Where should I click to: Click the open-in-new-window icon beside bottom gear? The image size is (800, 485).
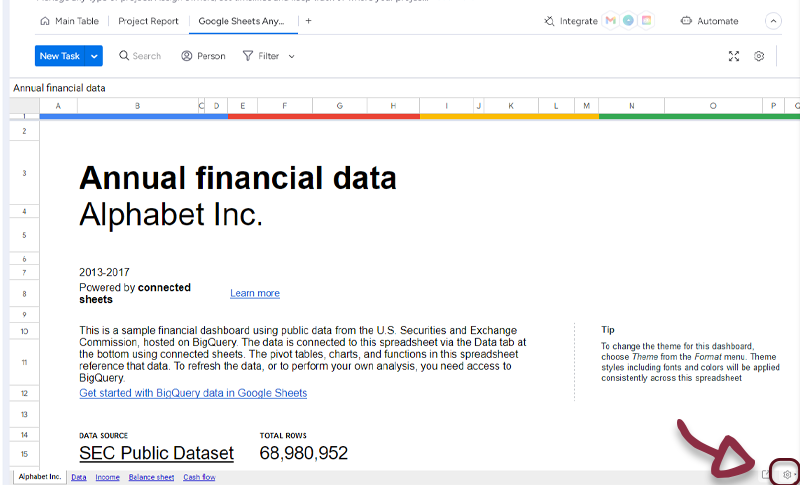coord(766,475)
